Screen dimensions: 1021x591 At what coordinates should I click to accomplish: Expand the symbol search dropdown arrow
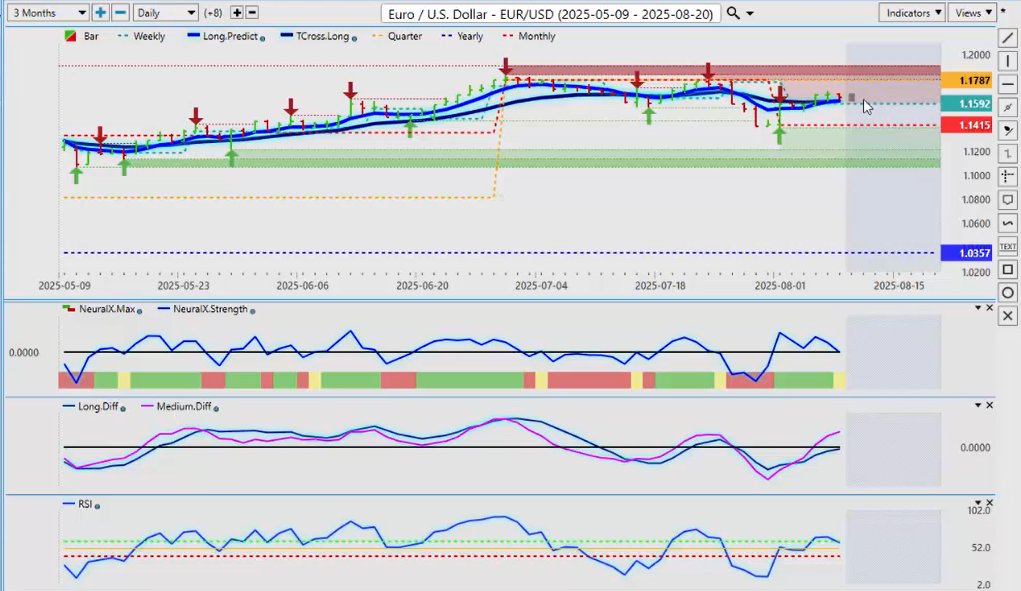click(x=751, y=14)
